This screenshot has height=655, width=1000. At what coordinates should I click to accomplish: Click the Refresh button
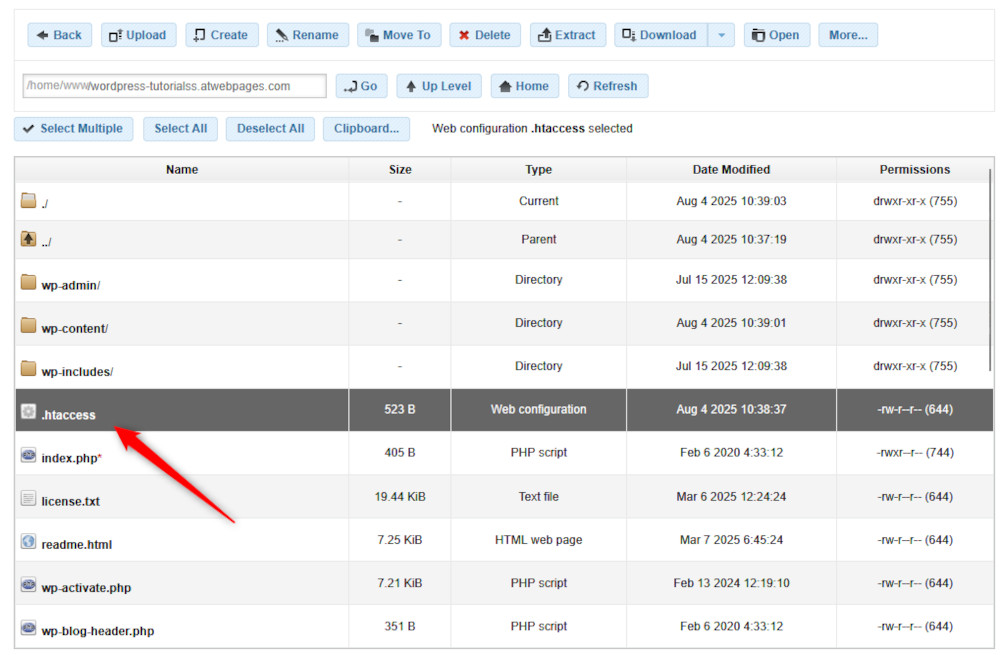pyautogui.click(x=608, y=85)
